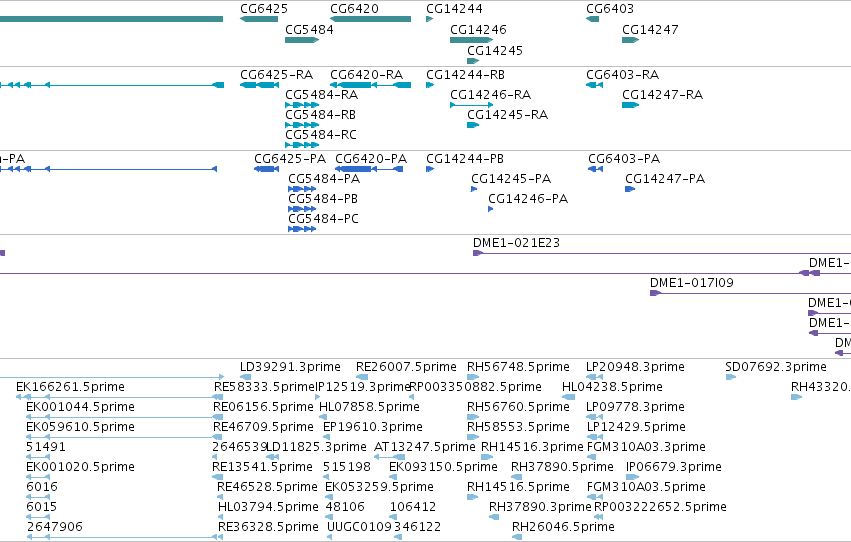Click the CG14247-RA transcript glyph

[x=630, y=105]
